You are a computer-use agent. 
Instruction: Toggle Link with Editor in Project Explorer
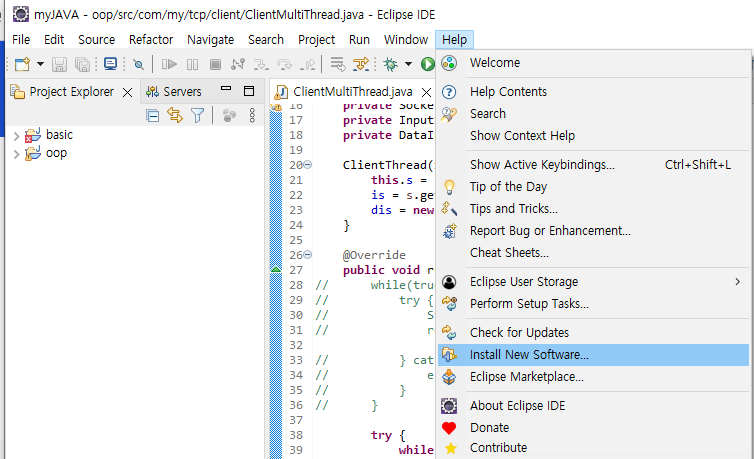175,115
